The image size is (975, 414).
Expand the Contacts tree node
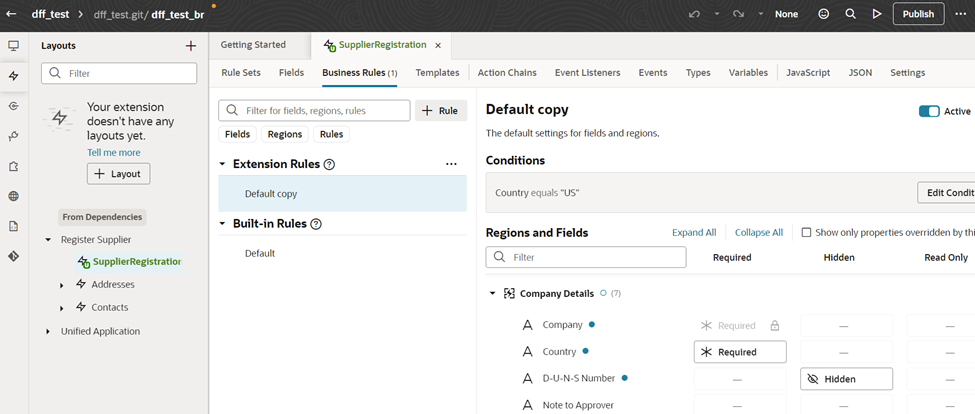[62, 308]
